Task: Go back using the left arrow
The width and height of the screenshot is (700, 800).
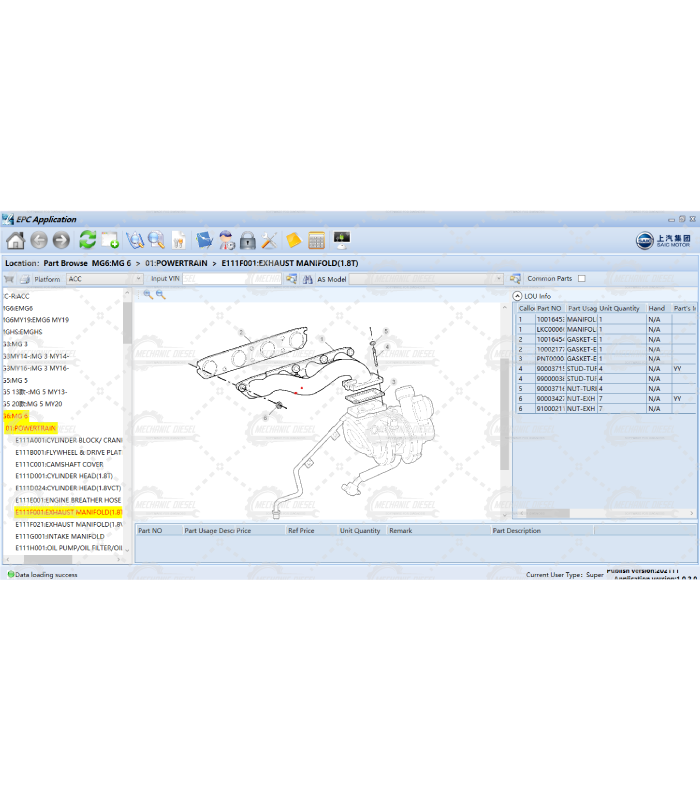Action: 39,241
